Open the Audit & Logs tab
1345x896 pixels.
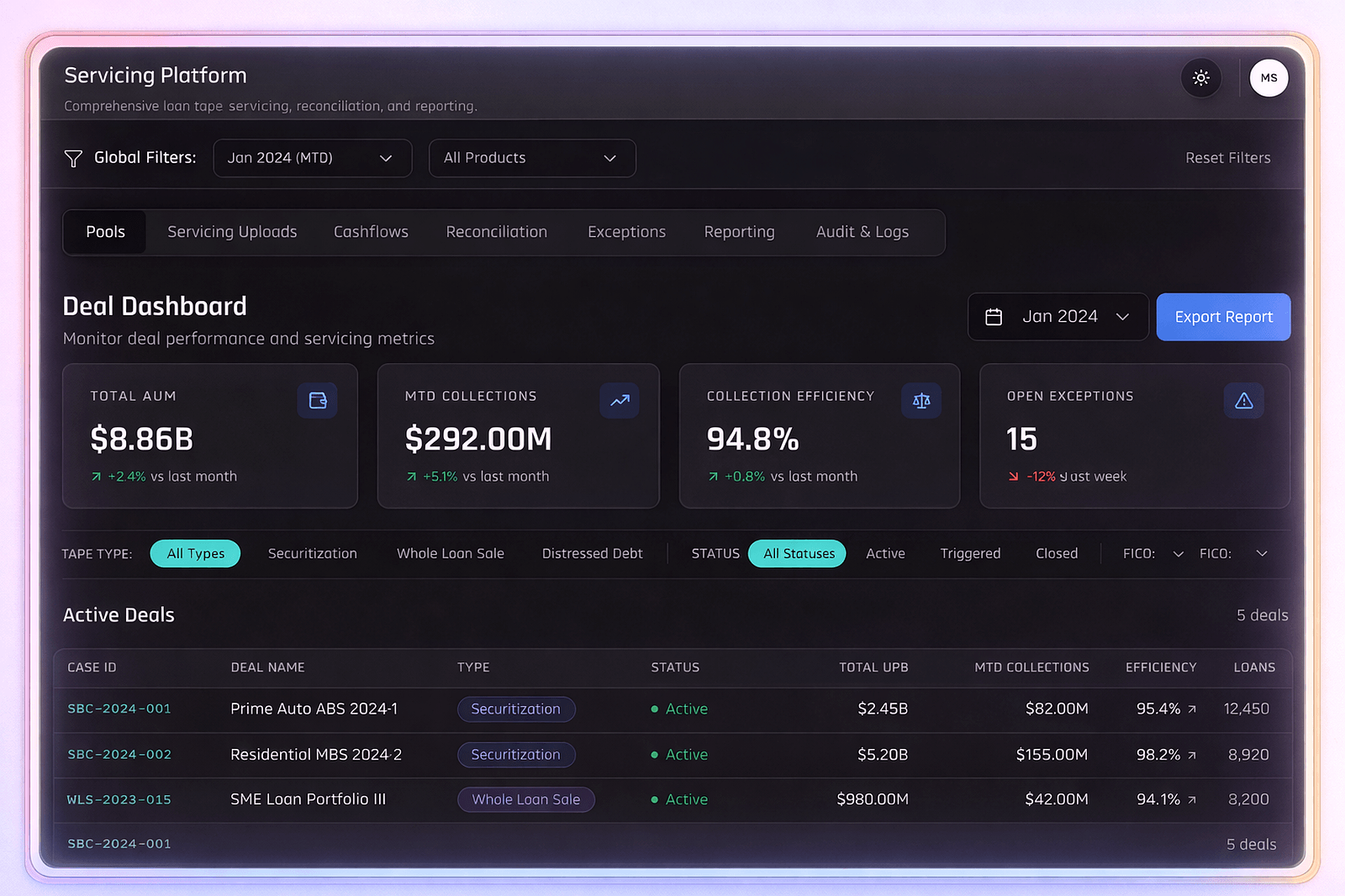pos(862,232)
